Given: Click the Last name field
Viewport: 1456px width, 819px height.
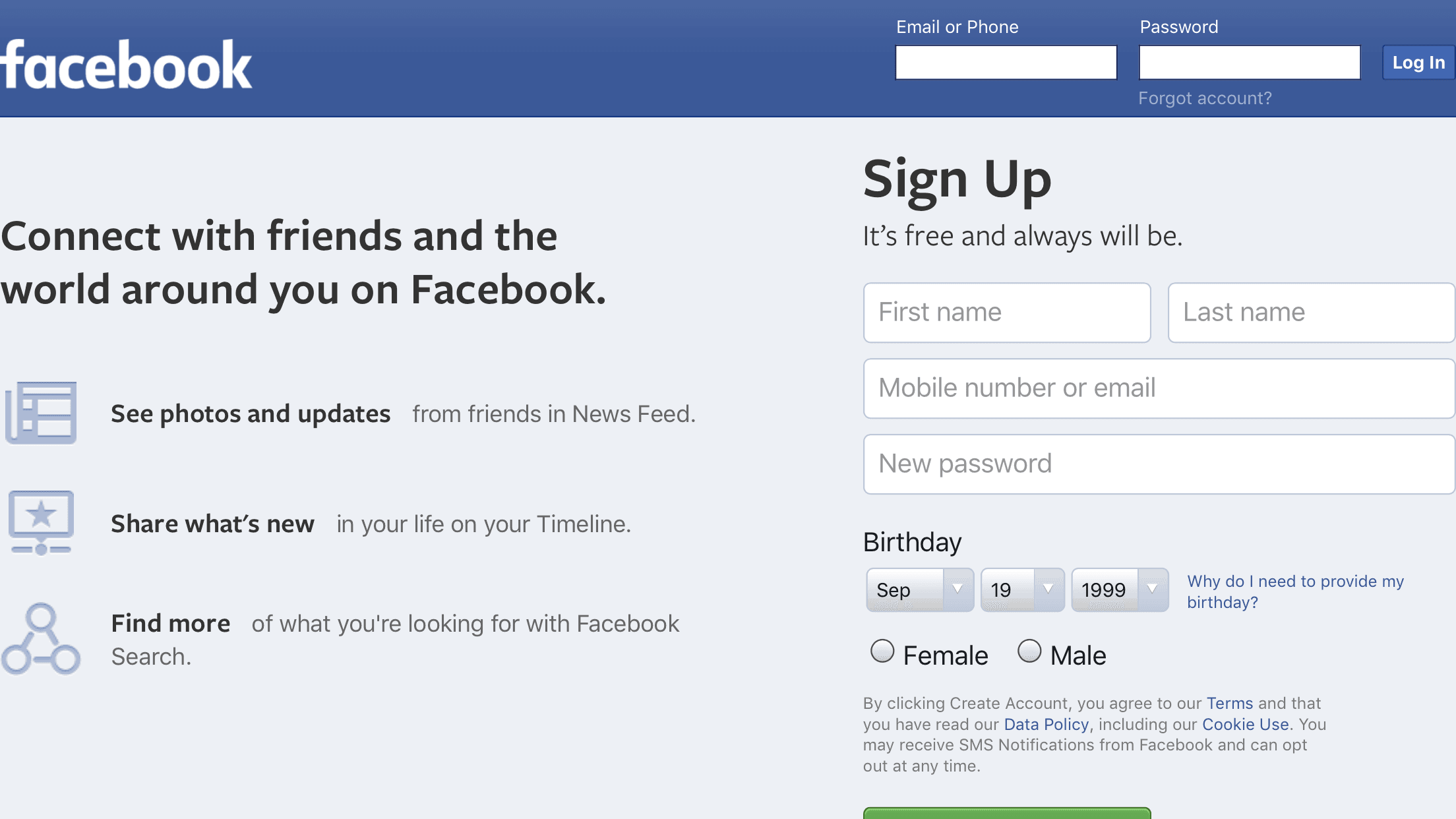Looking at the screenshot, I should (1311, 313).
